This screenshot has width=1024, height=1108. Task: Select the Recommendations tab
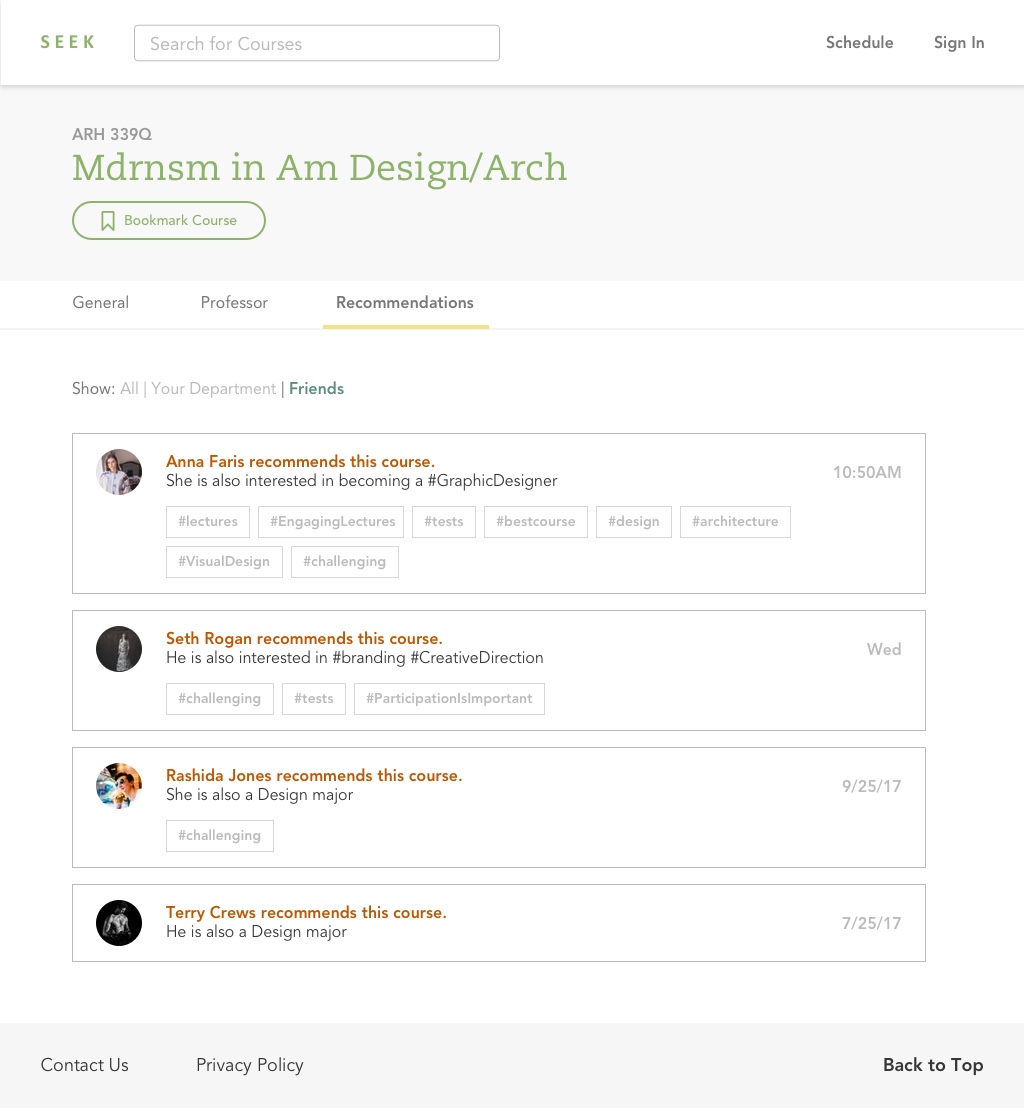tap(405, 302)
